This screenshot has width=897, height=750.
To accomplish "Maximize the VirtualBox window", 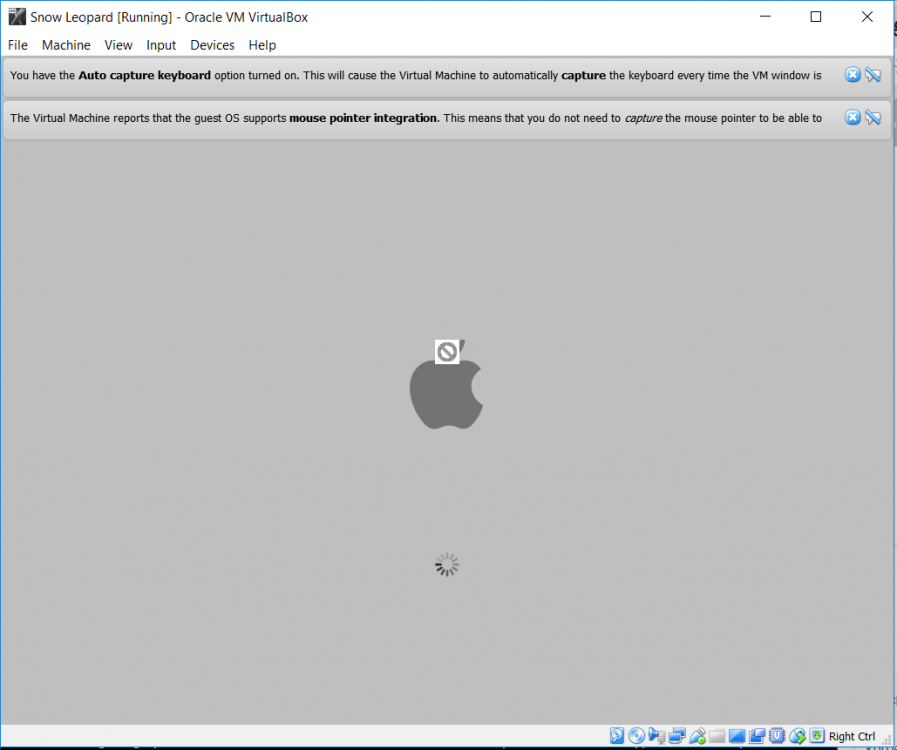I will coord(816,17).
